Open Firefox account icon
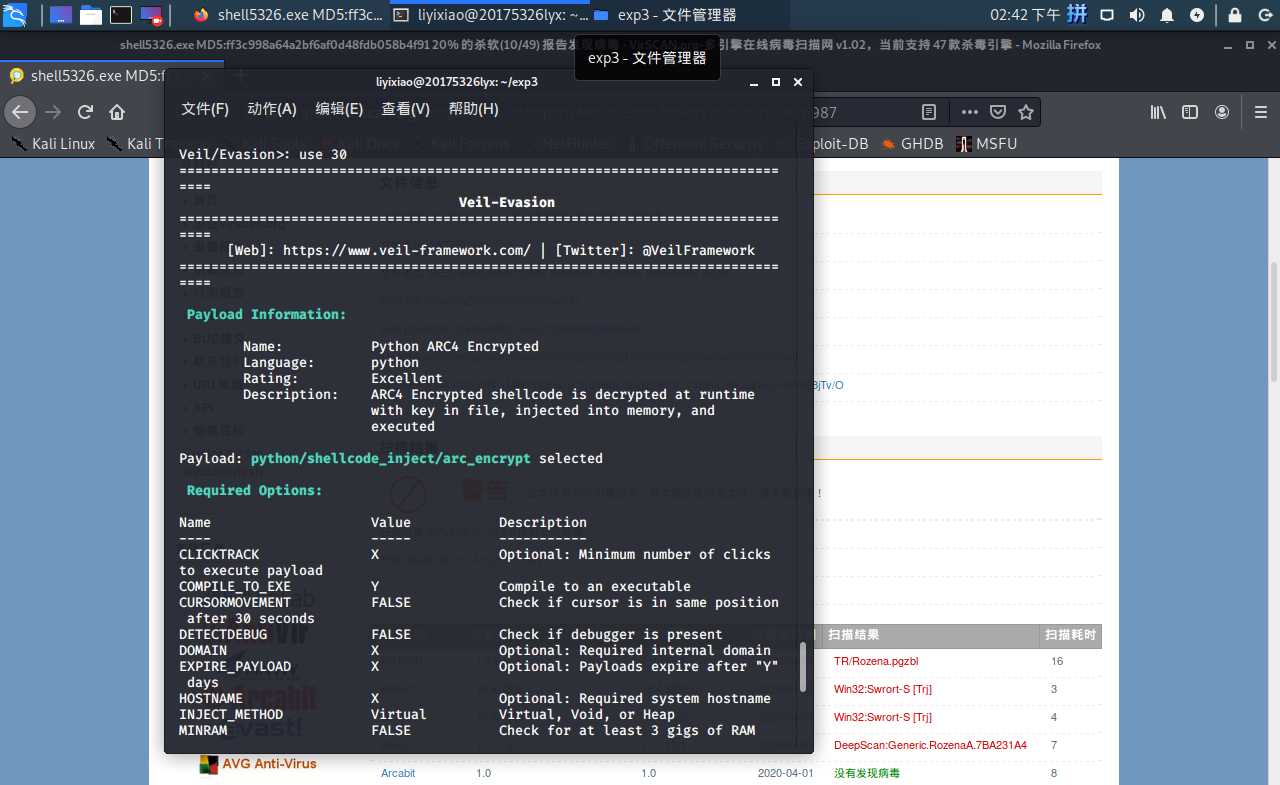The width and height of the screenshot is (1280, 785). [1222, 112]
